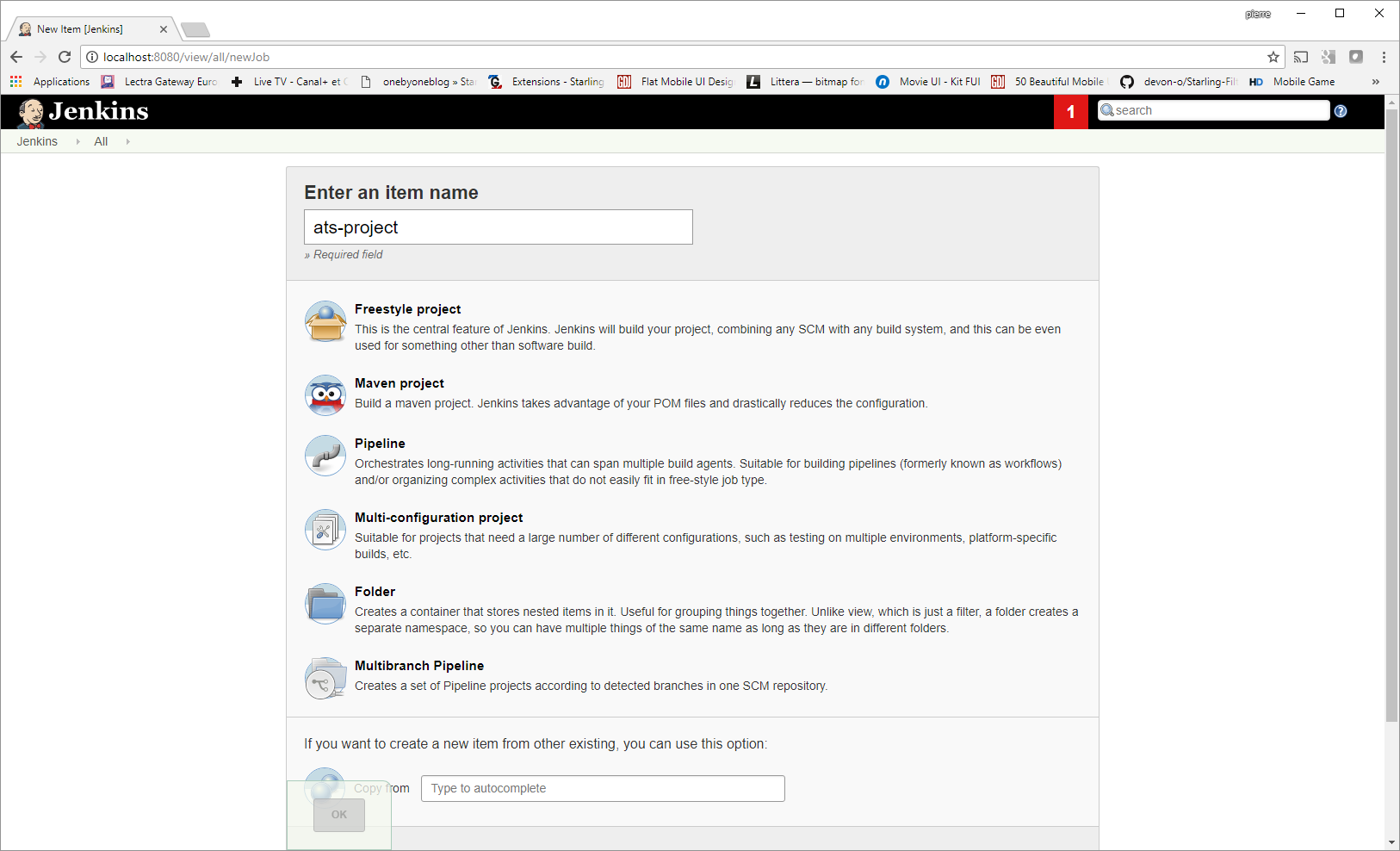Open Chrome three-dot menu
The image size is (1400, 851).
click(x=1384, y=57)
